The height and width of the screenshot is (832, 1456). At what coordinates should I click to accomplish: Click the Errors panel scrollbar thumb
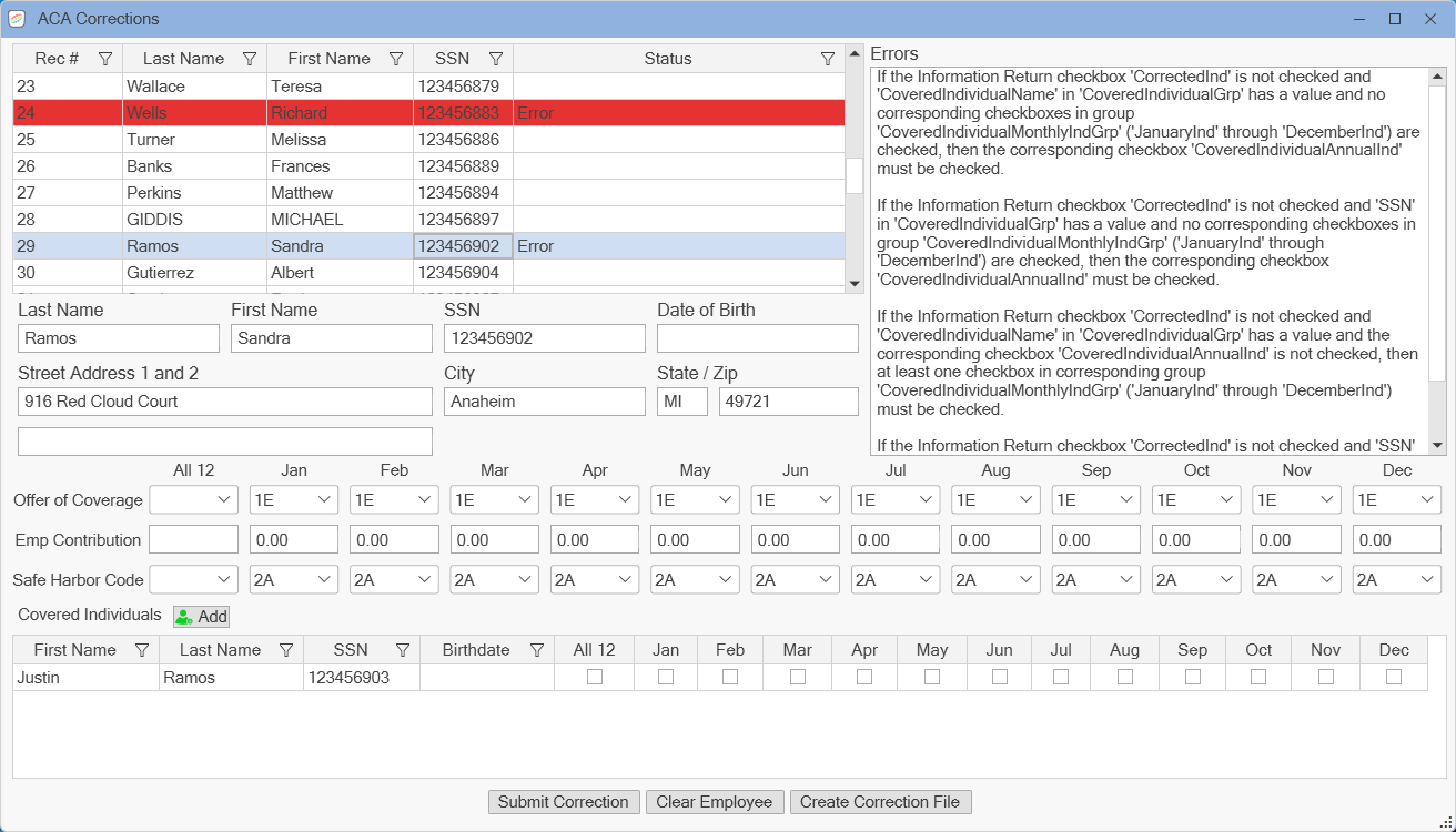pyautogui.click(x=1437, y=233)
